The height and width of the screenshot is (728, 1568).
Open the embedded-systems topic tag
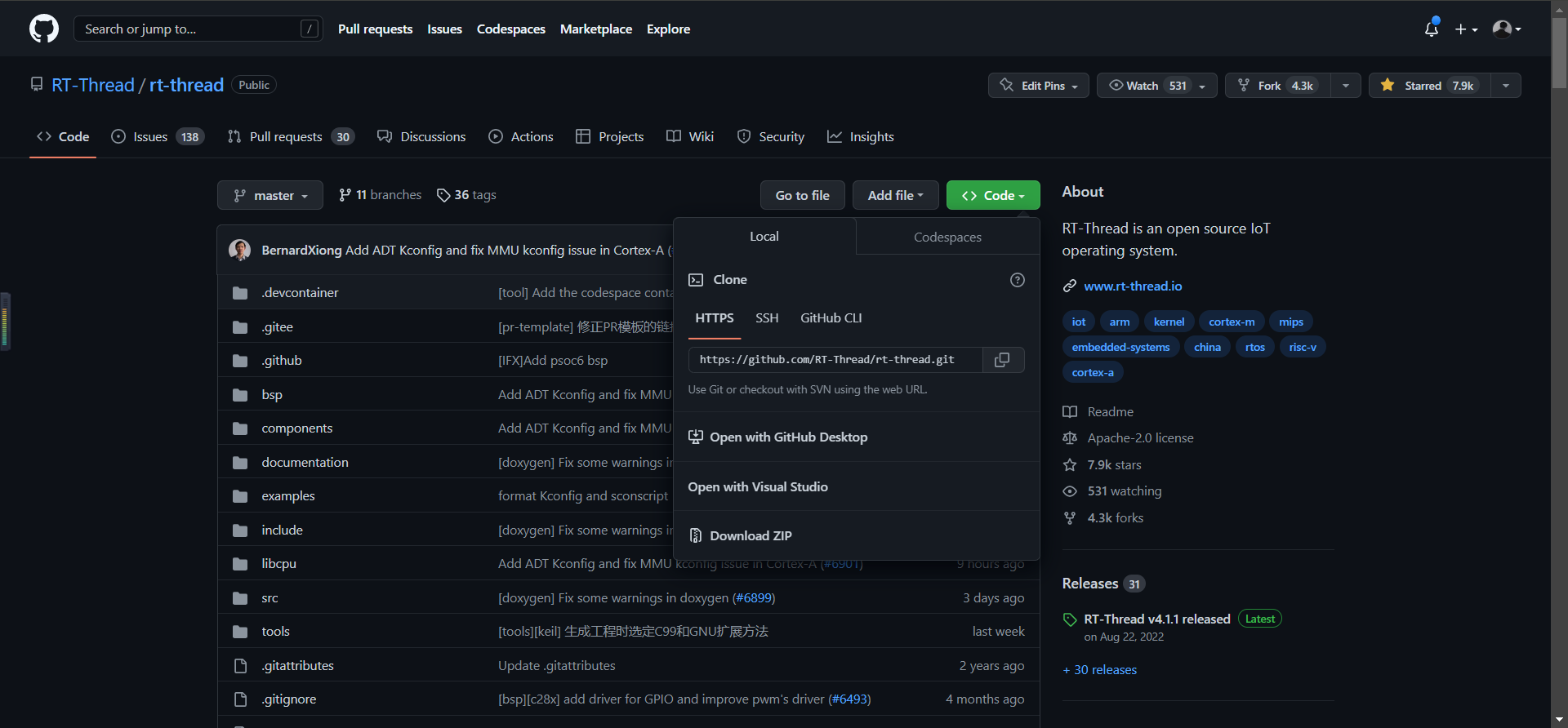pyautogui.click(x=1120, y=347)
